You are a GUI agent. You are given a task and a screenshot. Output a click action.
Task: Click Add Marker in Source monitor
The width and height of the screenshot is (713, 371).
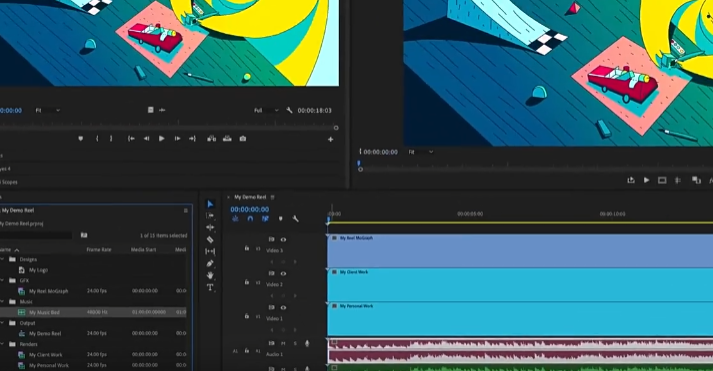(x=80, y=139)
